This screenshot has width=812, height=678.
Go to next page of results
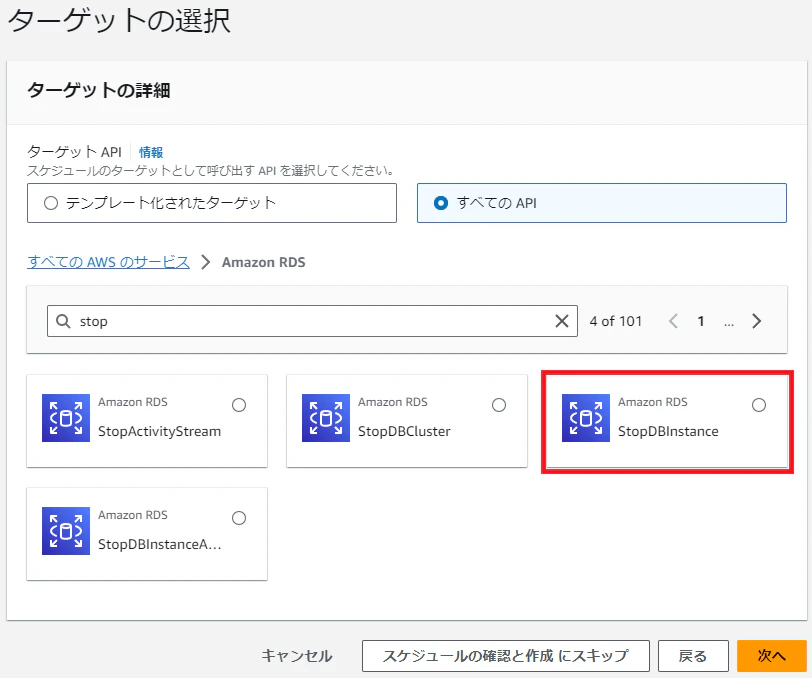tap(757, 321)
